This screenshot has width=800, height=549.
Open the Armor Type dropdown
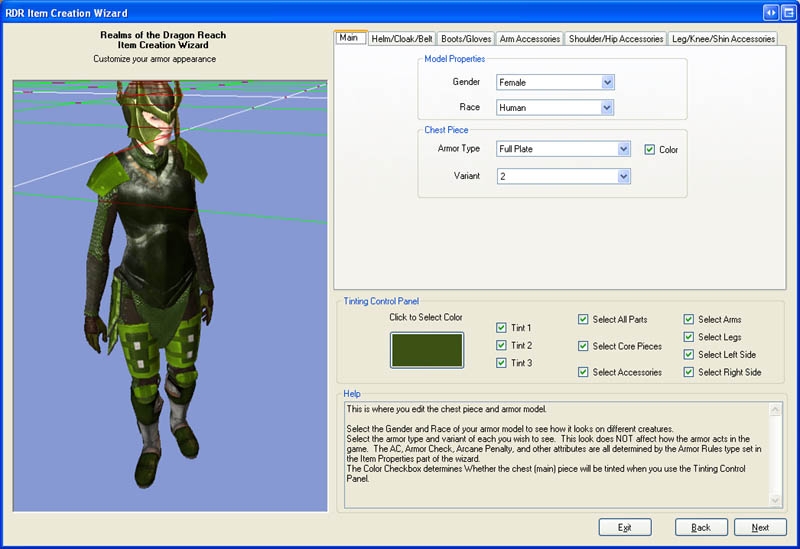coord(624,149)
